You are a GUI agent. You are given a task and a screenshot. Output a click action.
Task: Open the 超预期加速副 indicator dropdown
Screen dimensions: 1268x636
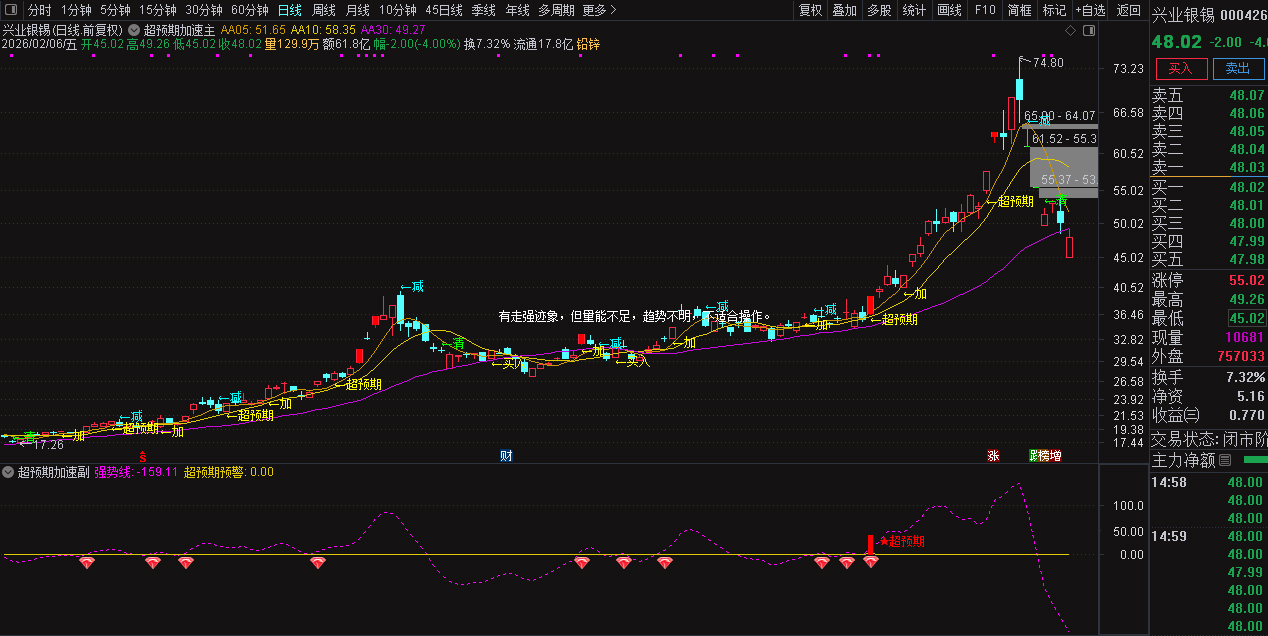(9, 470)
